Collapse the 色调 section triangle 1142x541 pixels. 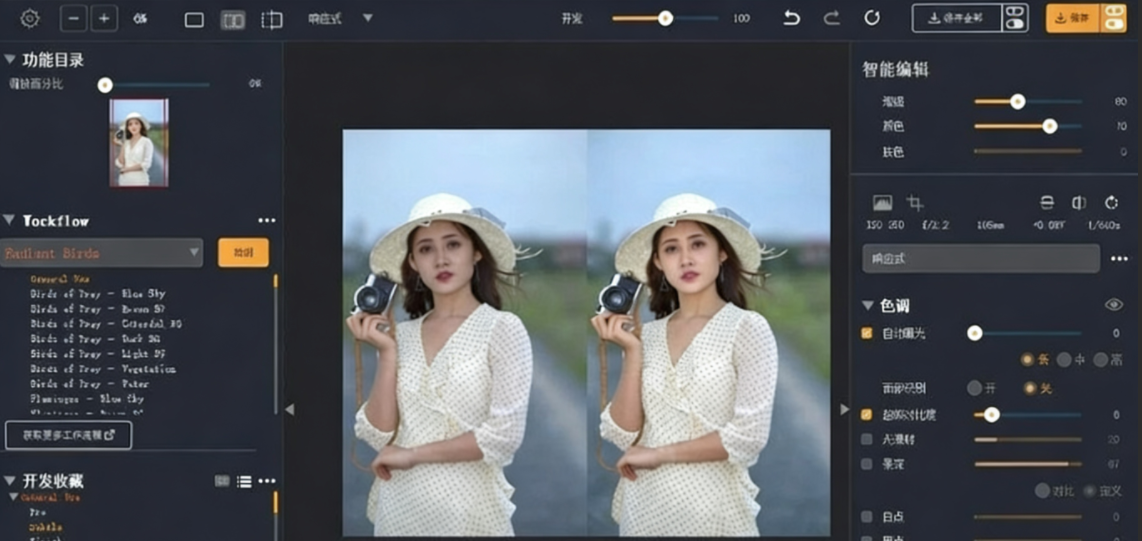[867, 306]
